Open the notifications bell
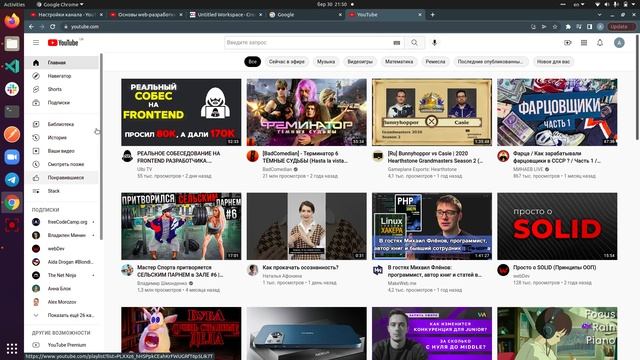The width and height of the screenshot is (640, 360). pyautogui.click(x=600, y=42)
